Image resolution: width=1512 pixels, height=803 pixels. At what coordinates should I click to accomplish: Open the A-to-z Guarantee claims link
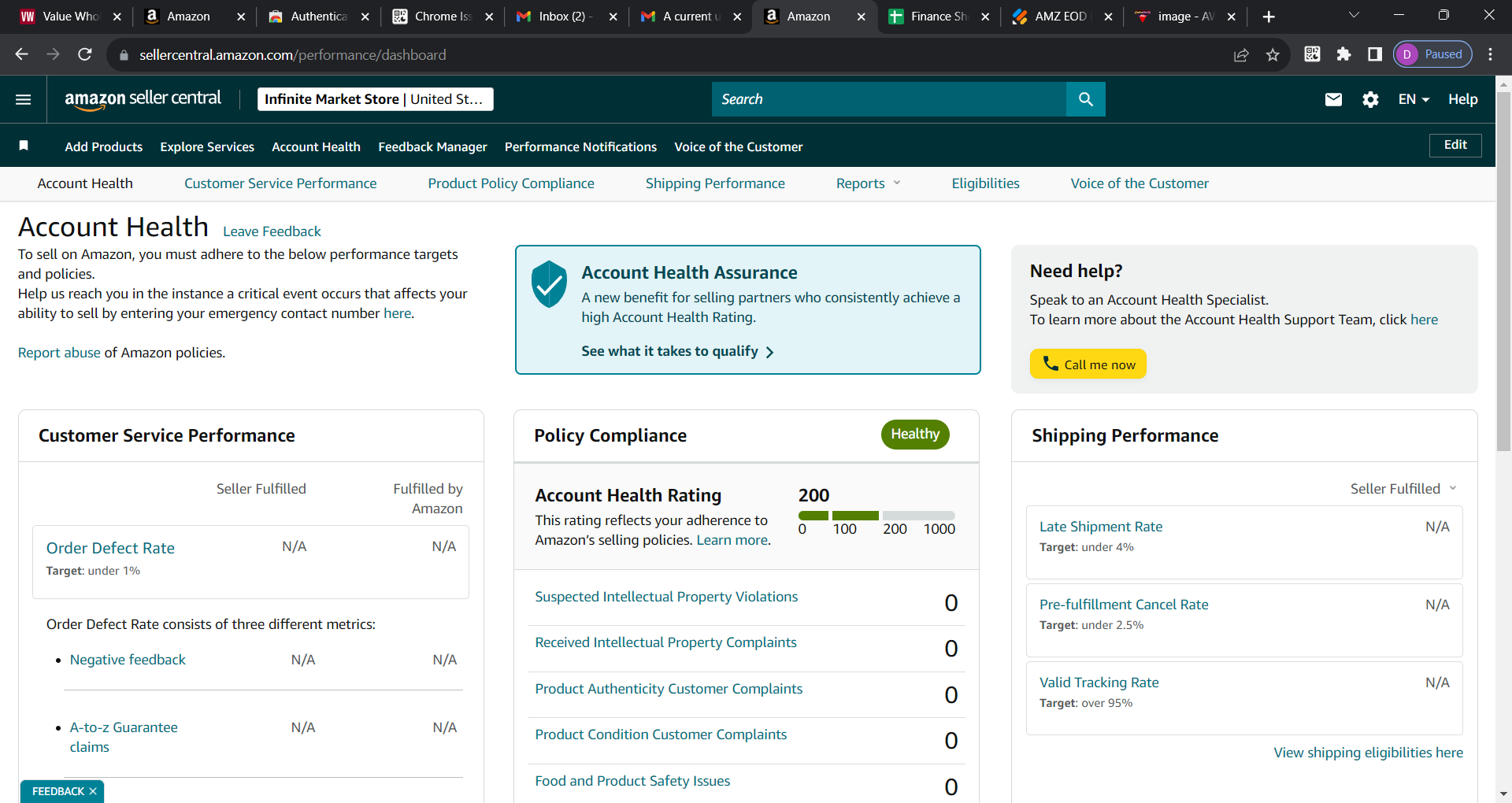pos(124,737)
